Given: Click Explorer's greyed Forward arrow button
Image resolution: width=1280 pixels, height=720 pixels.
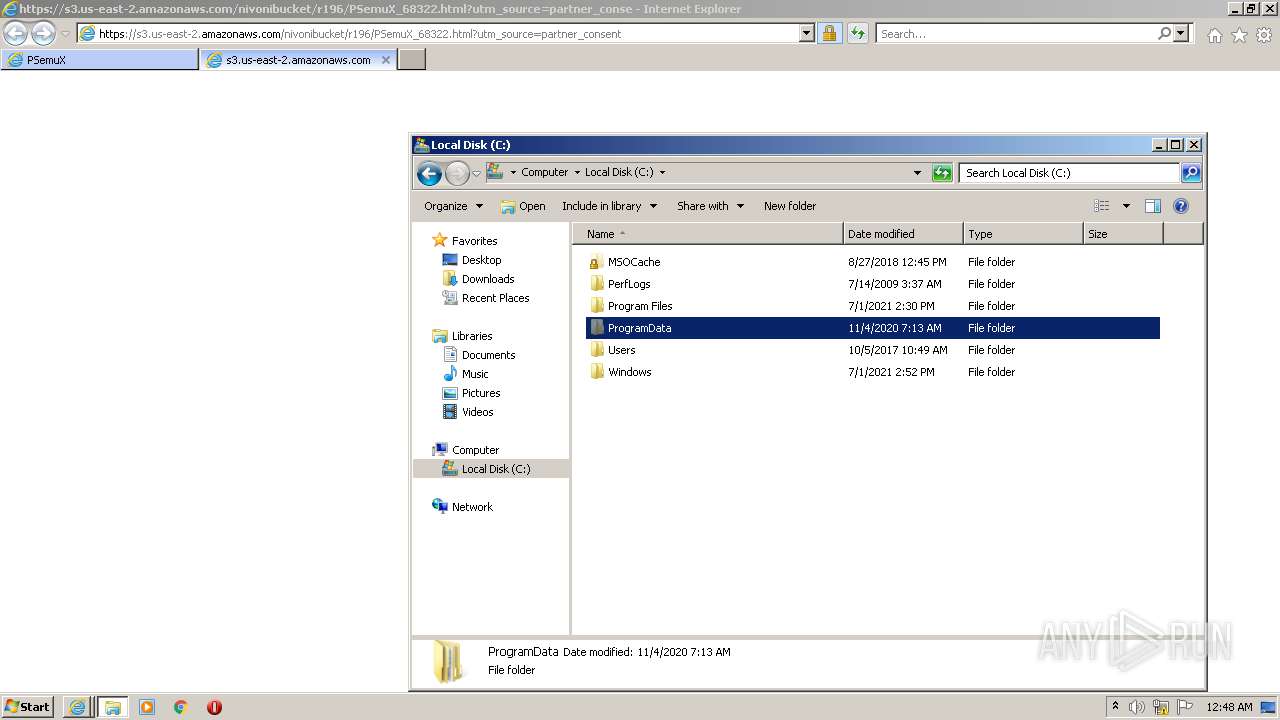Looking at the screenshot, I should [457, 173].
